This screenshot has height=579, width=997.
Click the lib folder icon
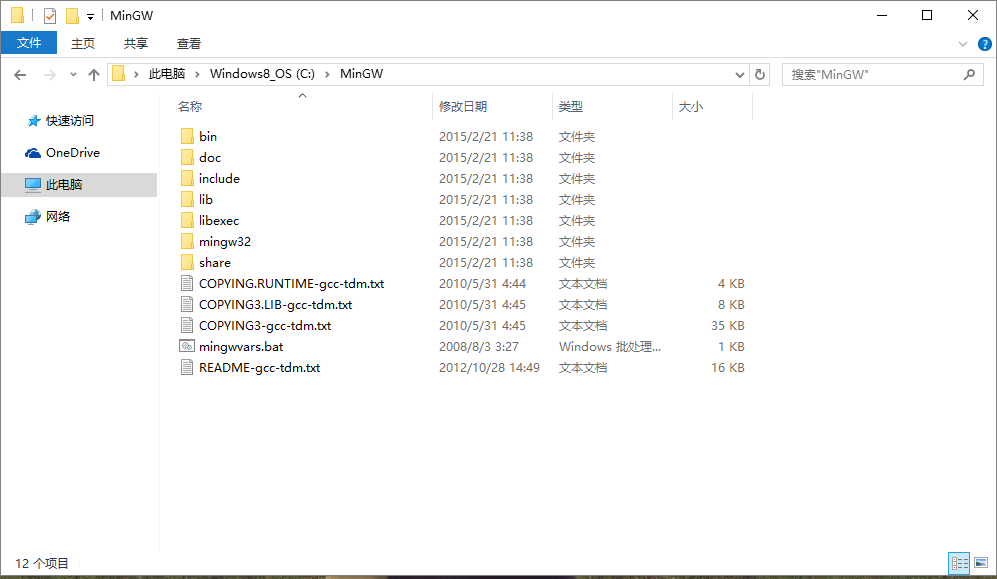[x=187, y=199]
